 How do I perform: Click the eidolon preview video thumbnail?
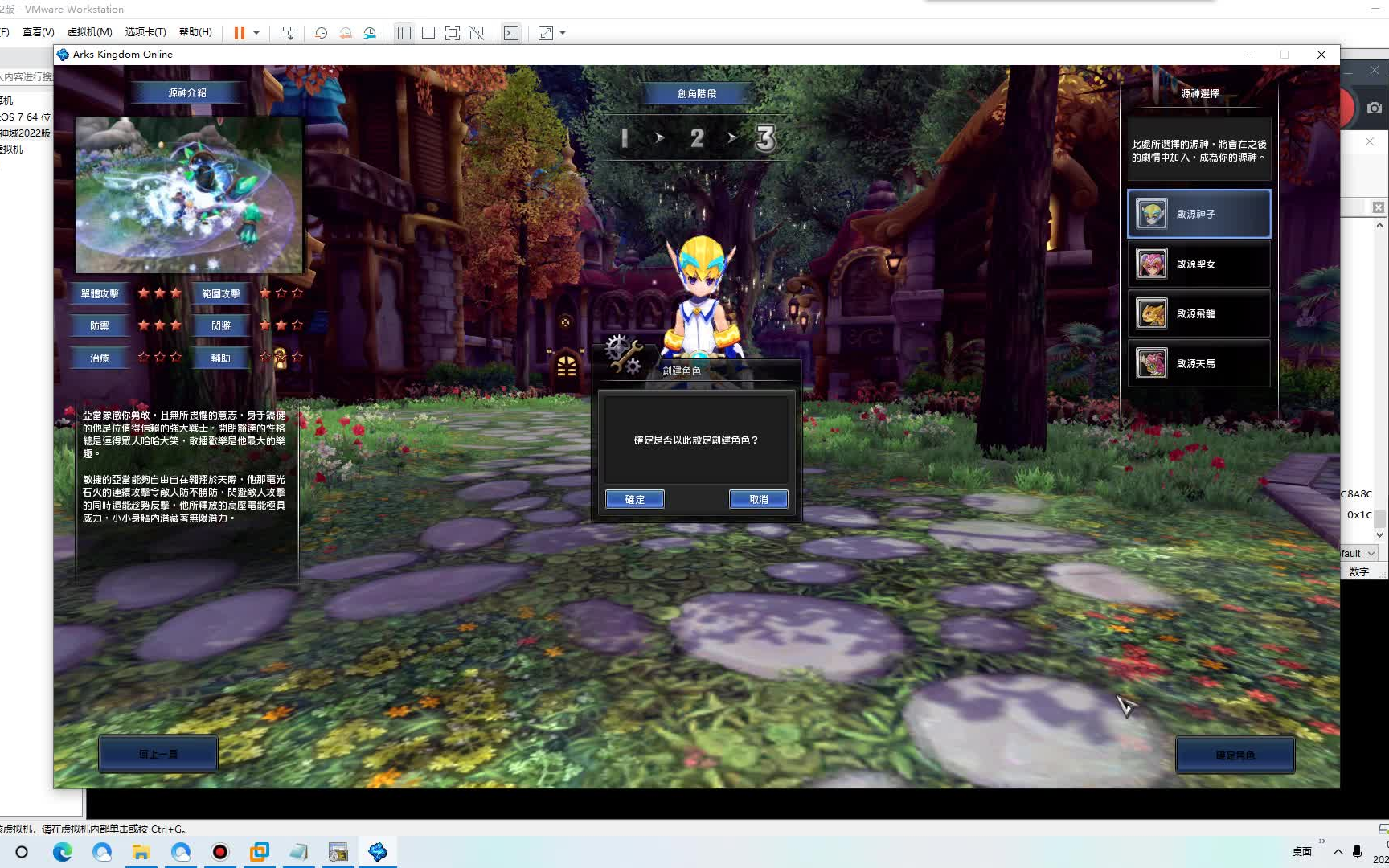coord(189,195)
